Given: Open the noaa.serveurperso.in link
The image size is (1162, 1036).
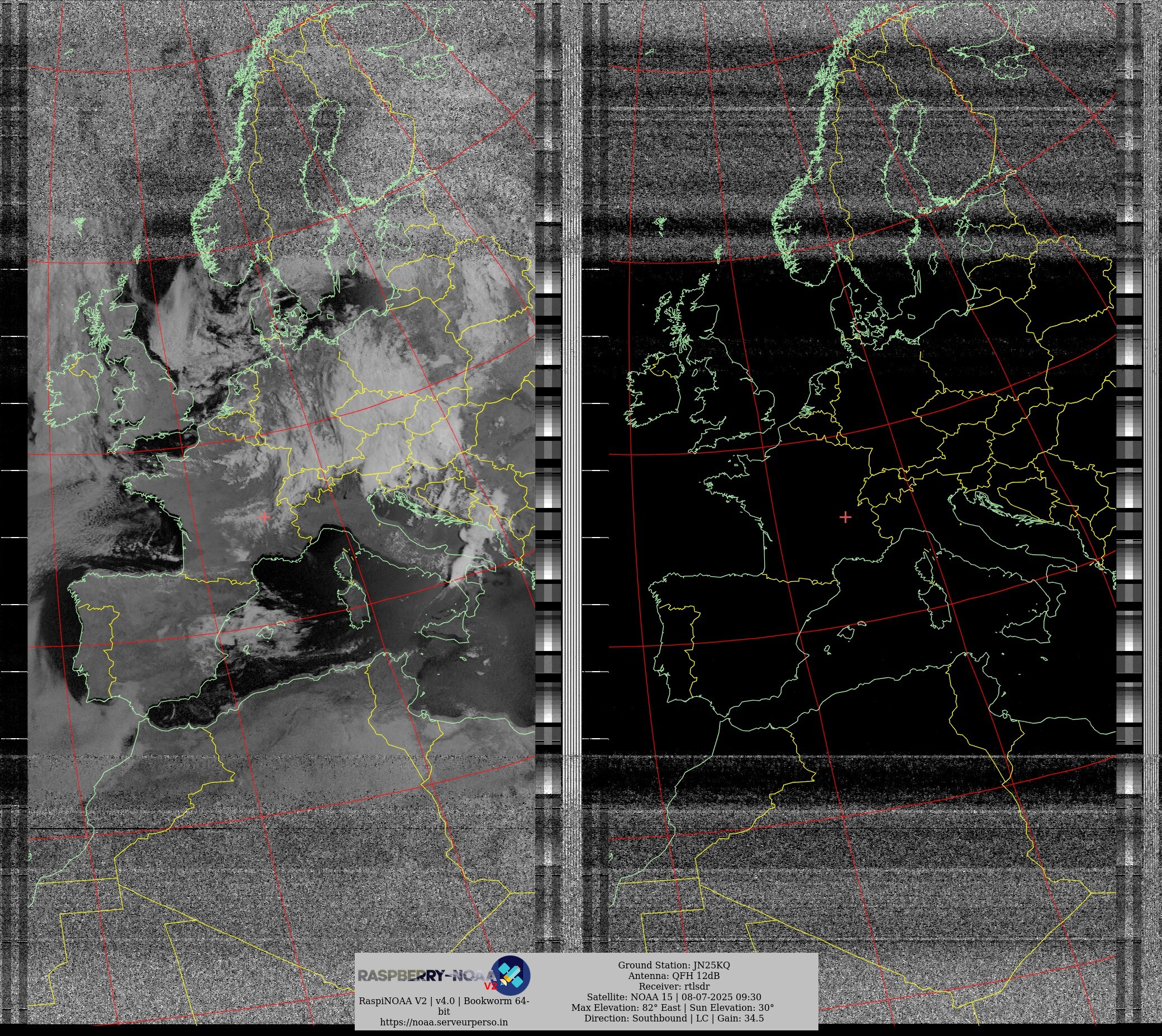Looking at the screenshot, I should coord(444,1022).
